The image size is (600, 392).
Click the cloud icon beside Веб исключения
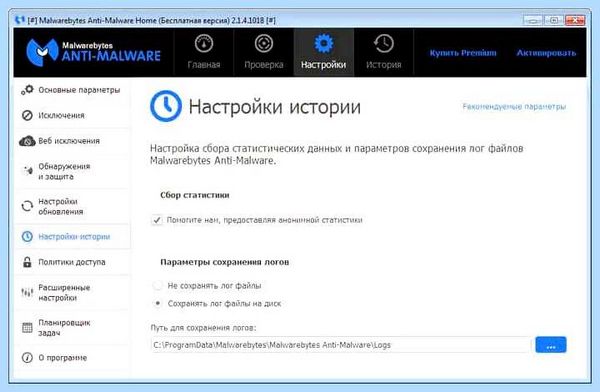(27, 141)
